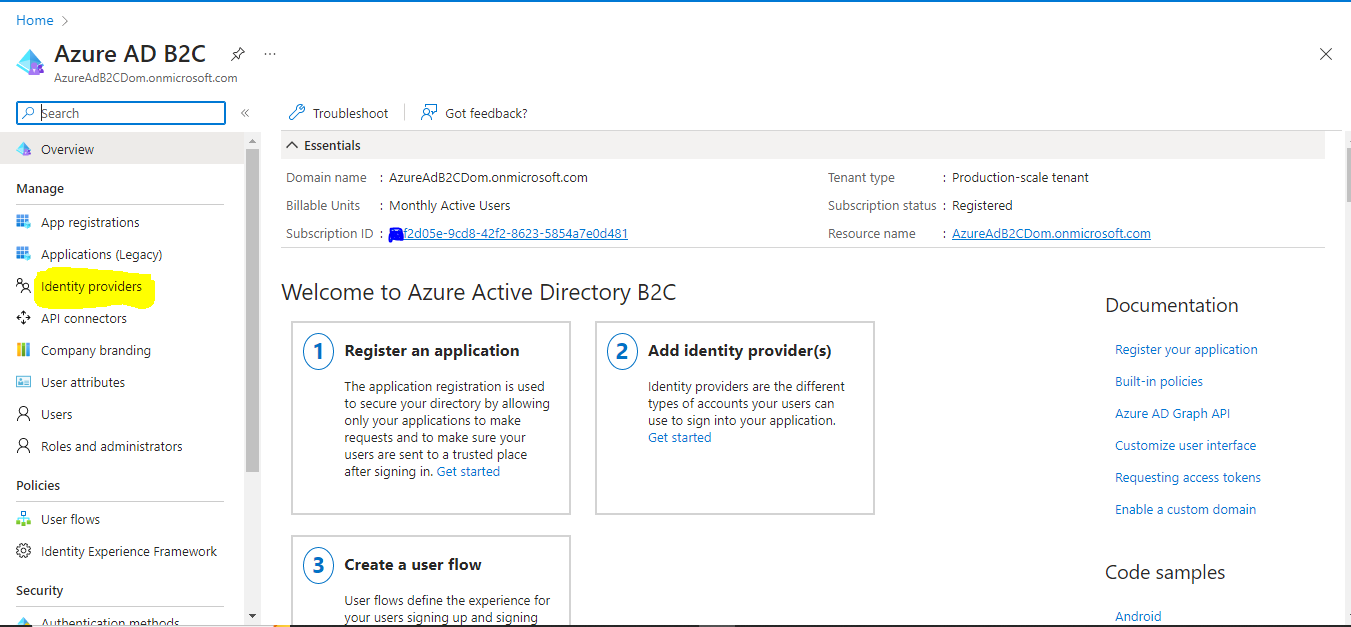Click the sidebar scrollbar down arrow
This screenshot has height=627, width=1351.
252,616
